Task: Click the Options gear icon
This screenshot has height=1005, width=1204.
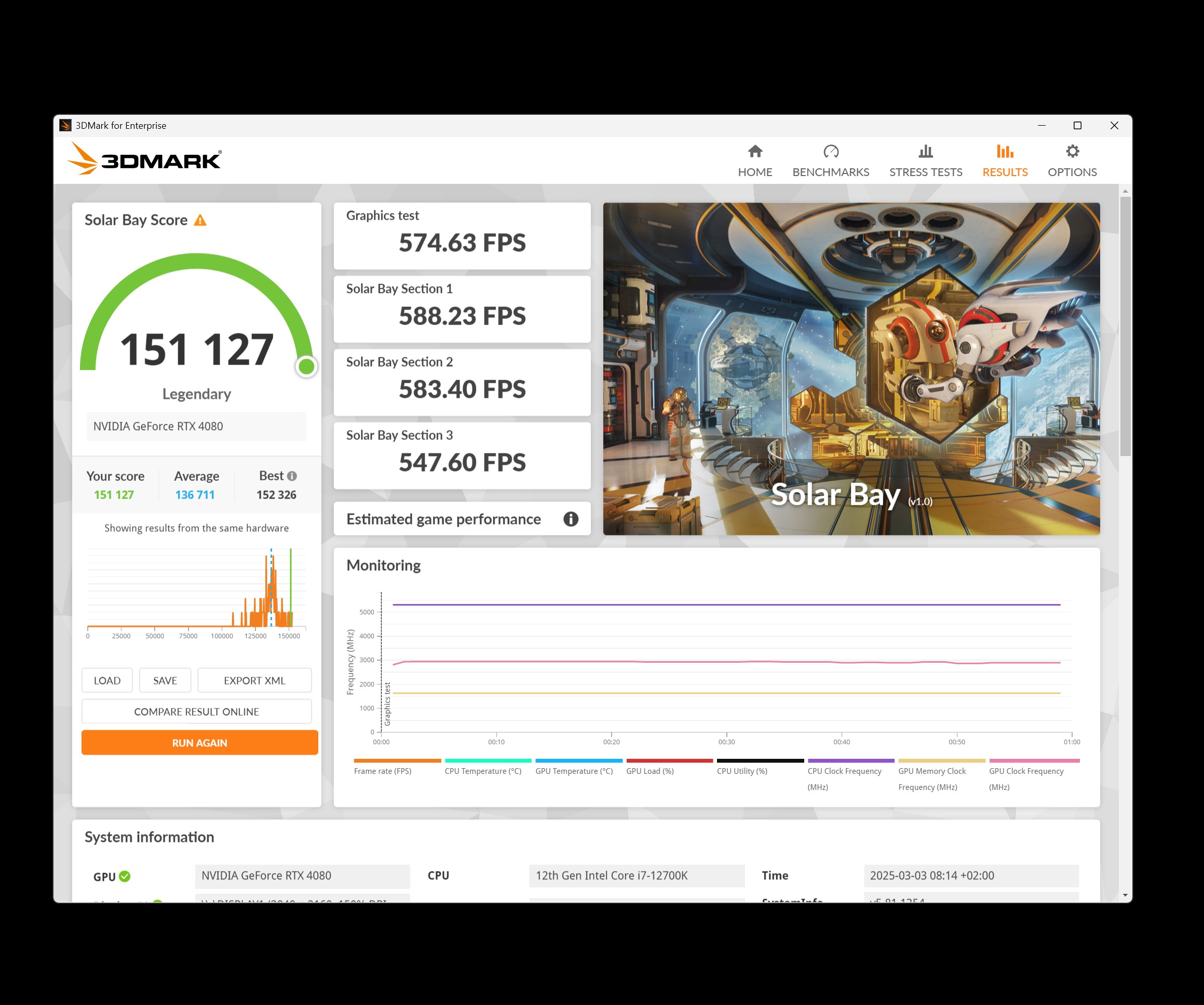Action: [x=1072, y=152]
